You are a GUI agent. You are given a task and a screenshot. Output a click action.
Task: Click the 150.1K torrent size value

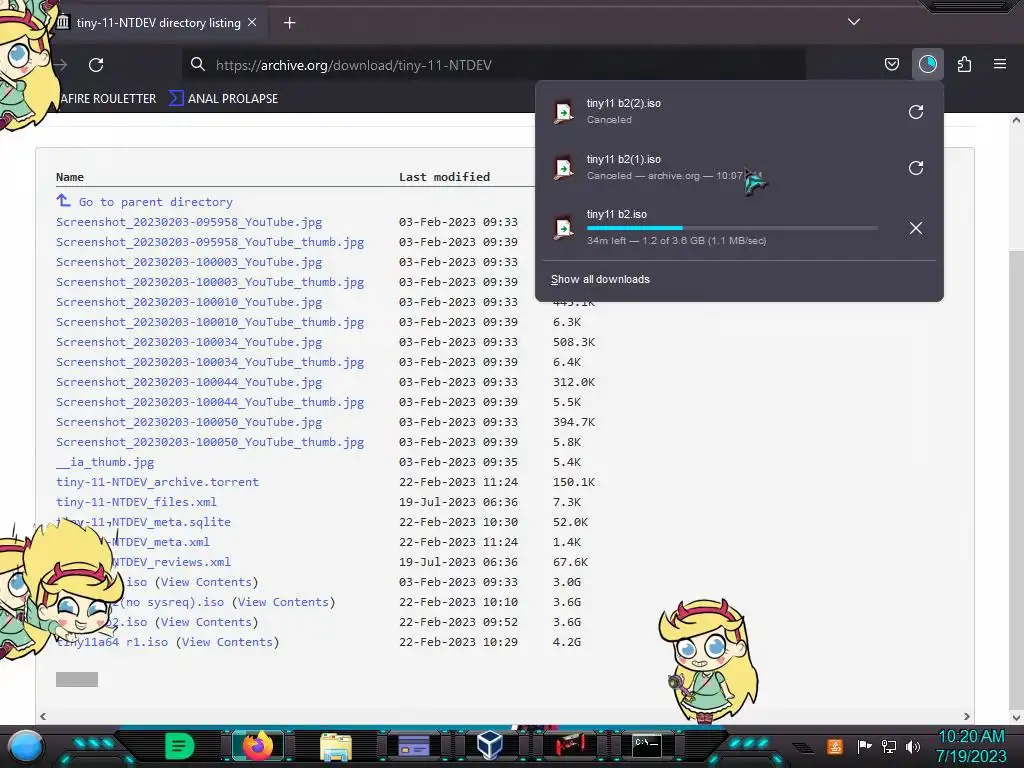click(573, 482)
